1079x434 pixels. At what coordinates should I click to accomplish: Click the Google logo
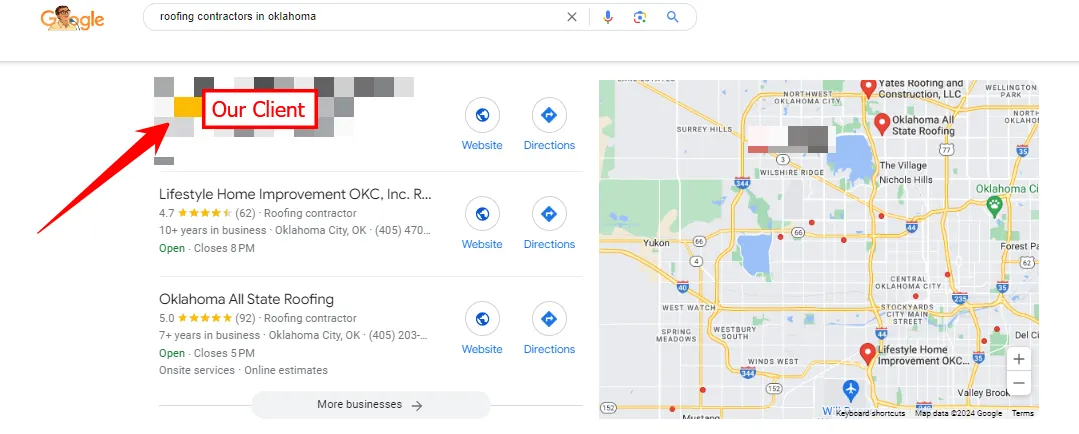click(x=73, y=19)
